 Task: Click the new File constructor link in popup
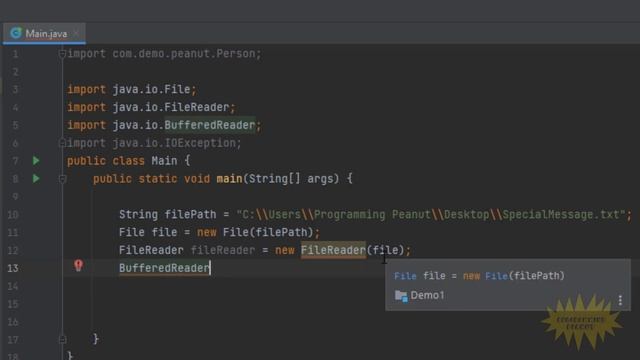coord(496,276)
